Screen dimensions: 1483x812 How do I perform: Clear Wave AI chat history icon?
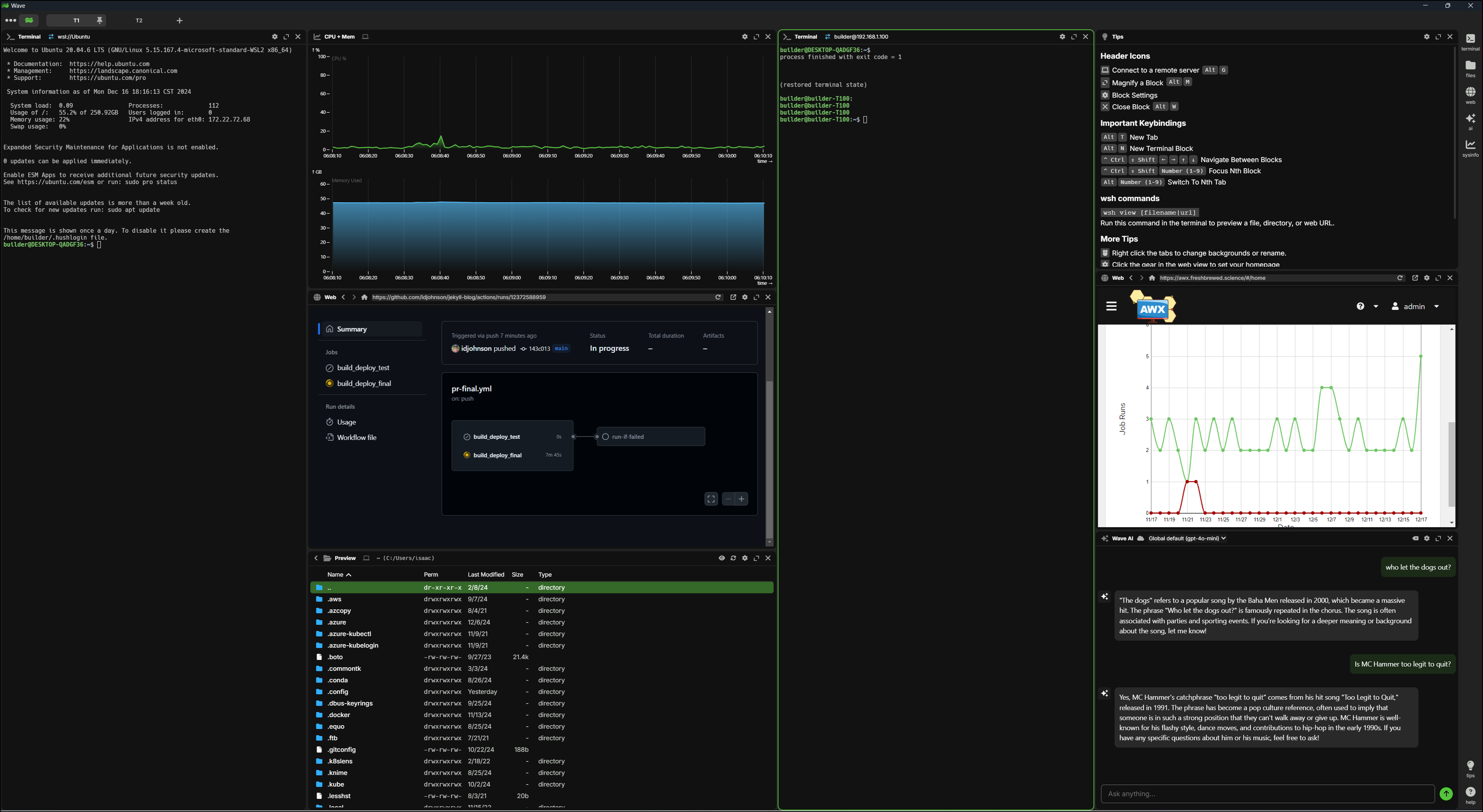click(x=1415, y=539)
